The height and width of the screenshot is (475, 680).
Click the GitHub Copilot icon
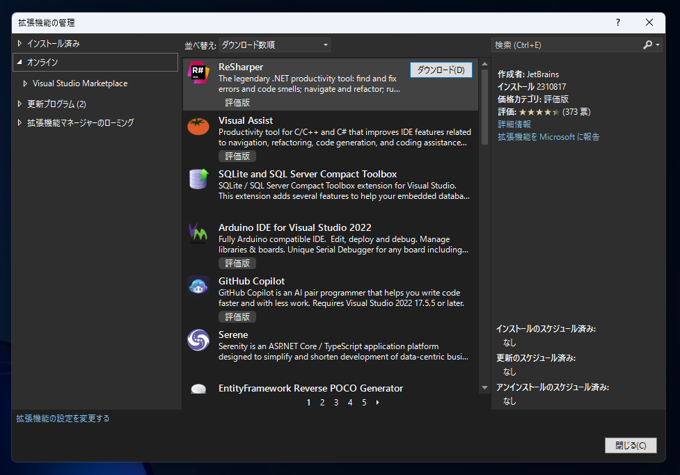point(198,286)
